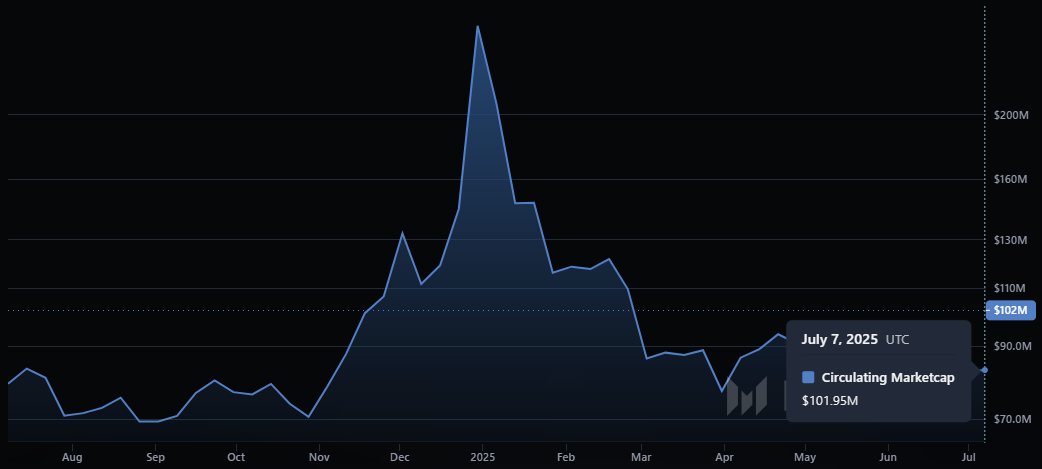1042x469 pixels.
Task: Click the Aug label on time axis
Action: click(72, 457)
